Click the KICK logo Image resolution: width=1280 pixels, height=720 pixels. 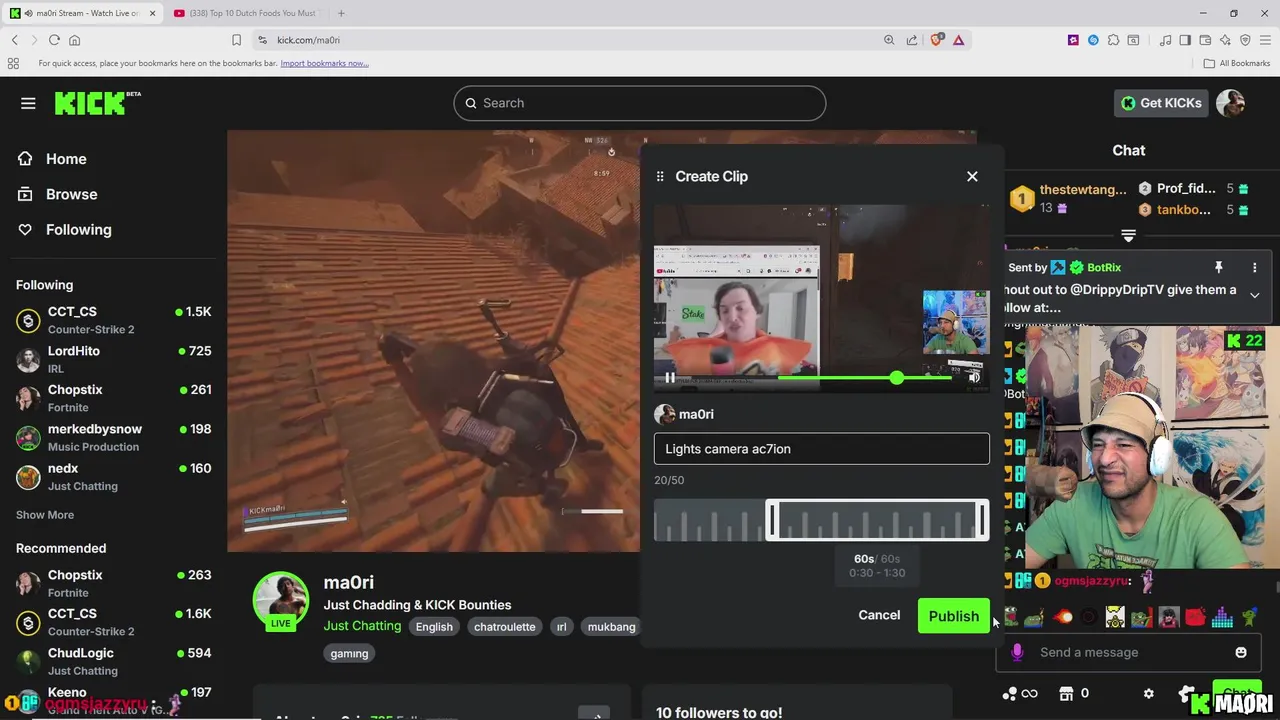[97, 102]
